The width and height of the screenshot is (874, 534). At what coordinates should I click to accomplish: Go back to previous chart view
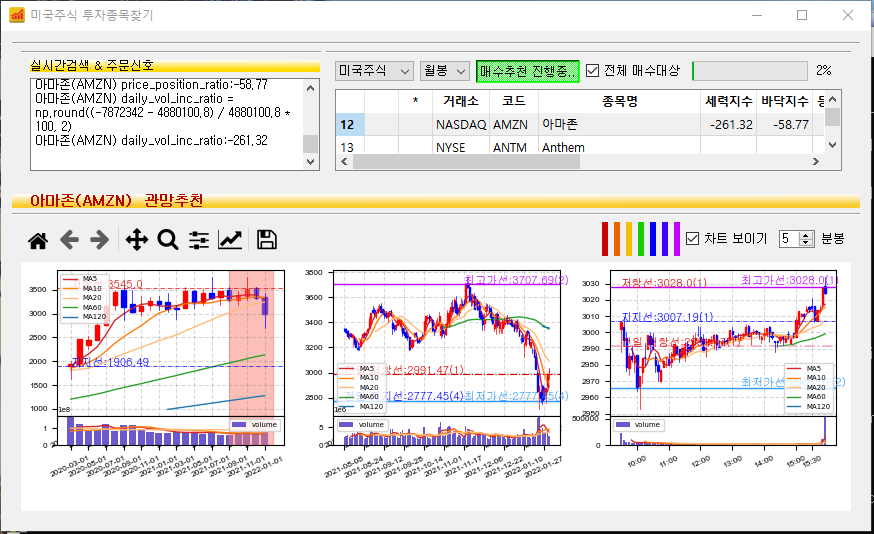(x=69, y=240)
